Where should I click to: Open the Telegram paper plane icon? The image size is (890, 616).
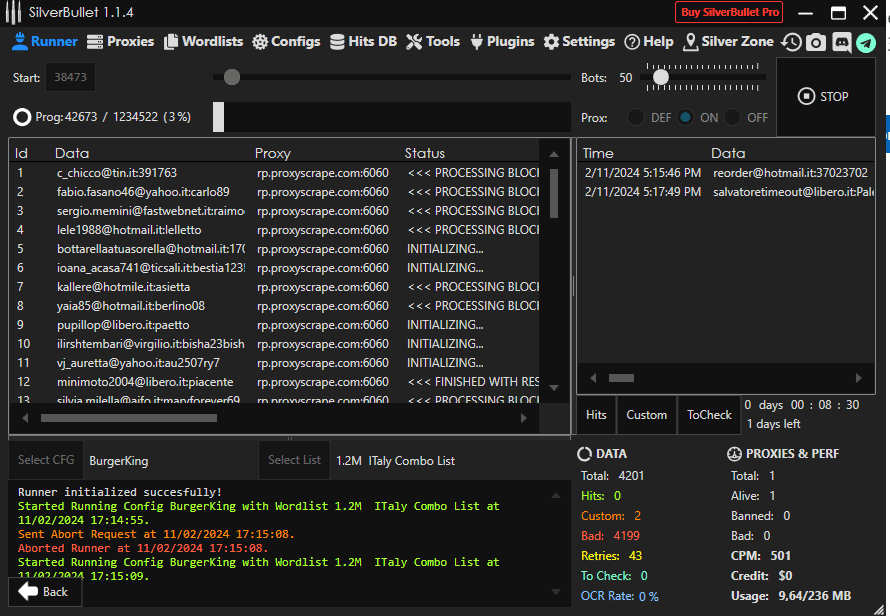[866, 42]
